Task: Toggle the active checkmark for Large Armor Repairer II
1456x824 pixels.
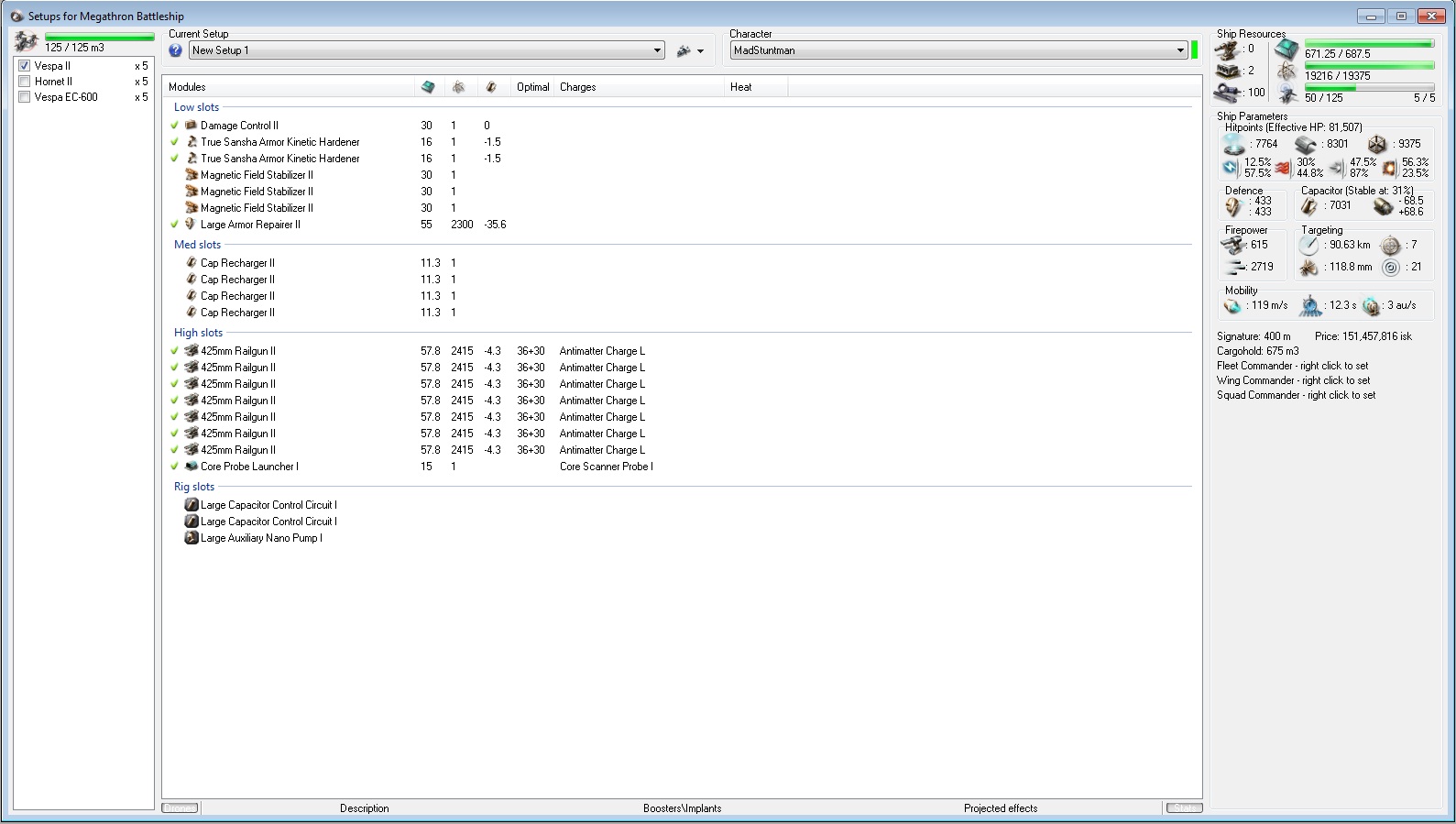Action: (174, 225)
